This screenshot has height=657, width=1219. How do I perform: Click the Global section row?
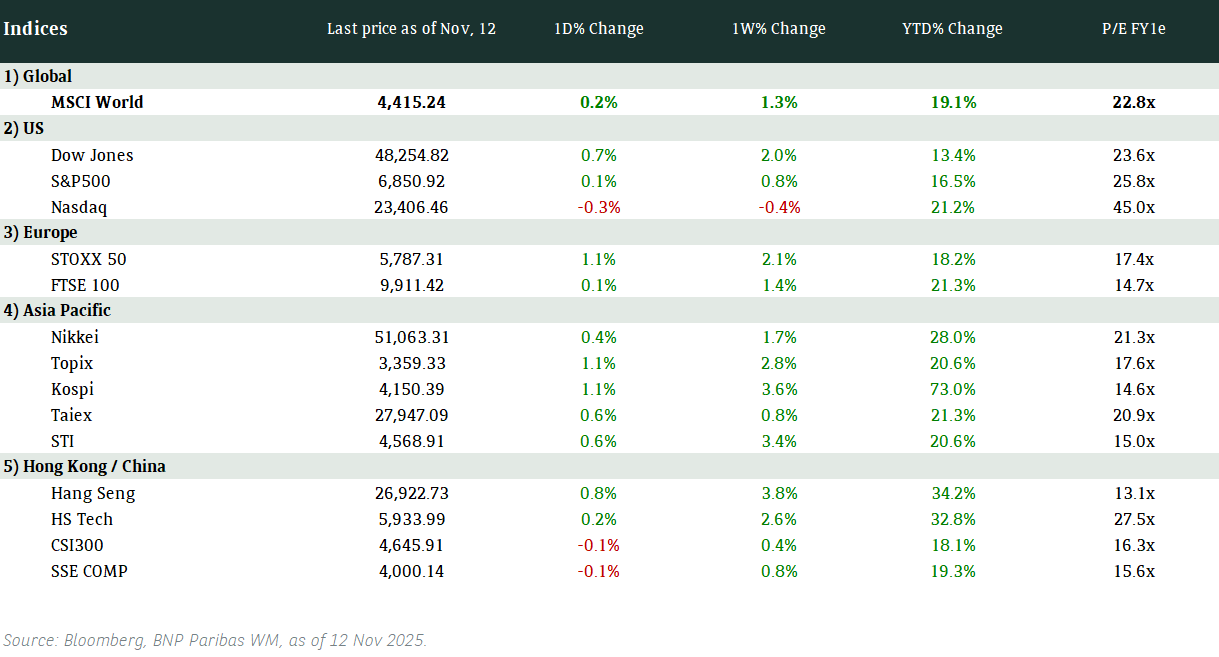pyautogui.click(x=38, y=76)
